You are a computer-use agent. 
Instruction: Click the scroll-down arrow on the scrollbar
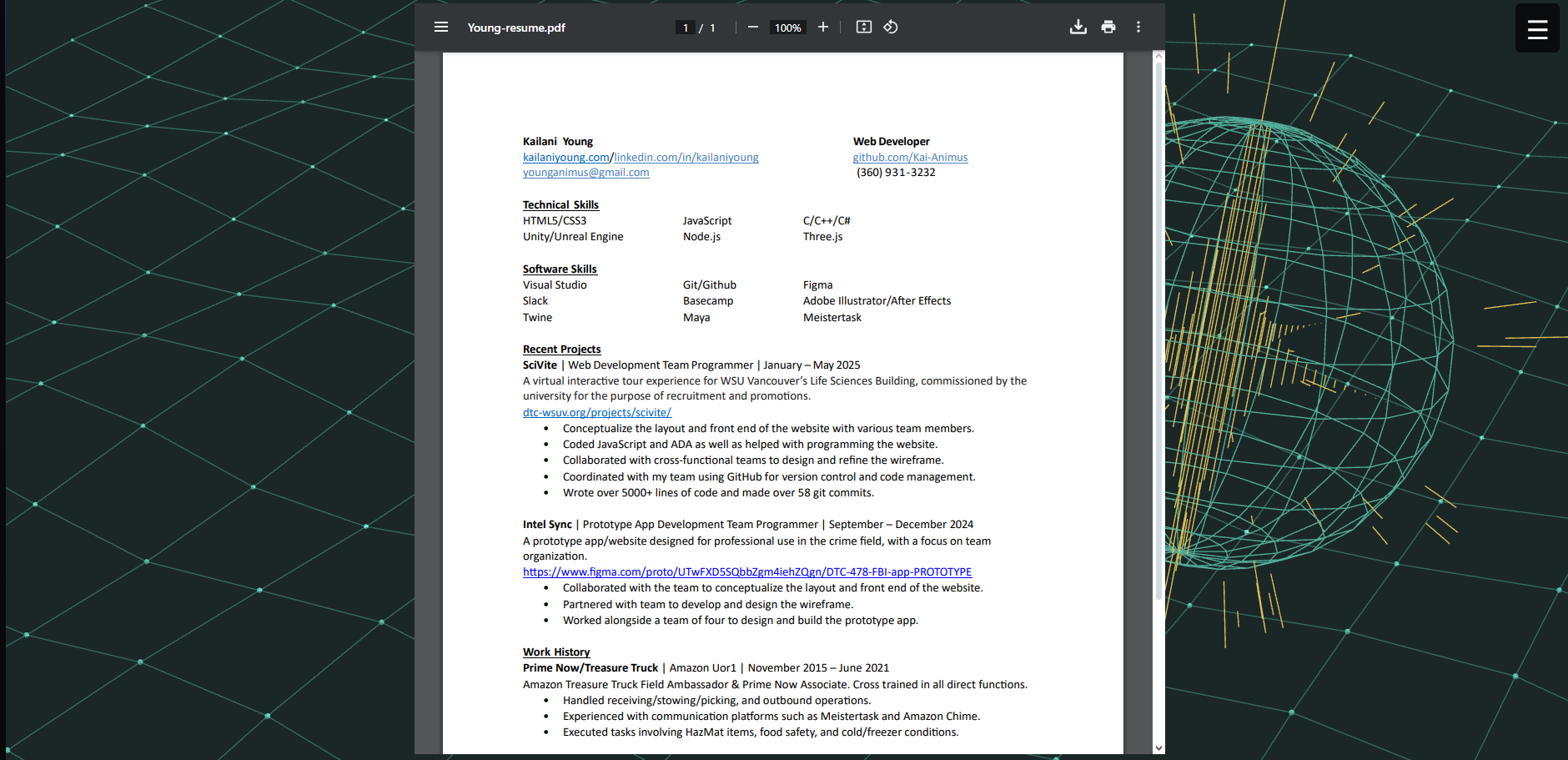point(1158,748)
